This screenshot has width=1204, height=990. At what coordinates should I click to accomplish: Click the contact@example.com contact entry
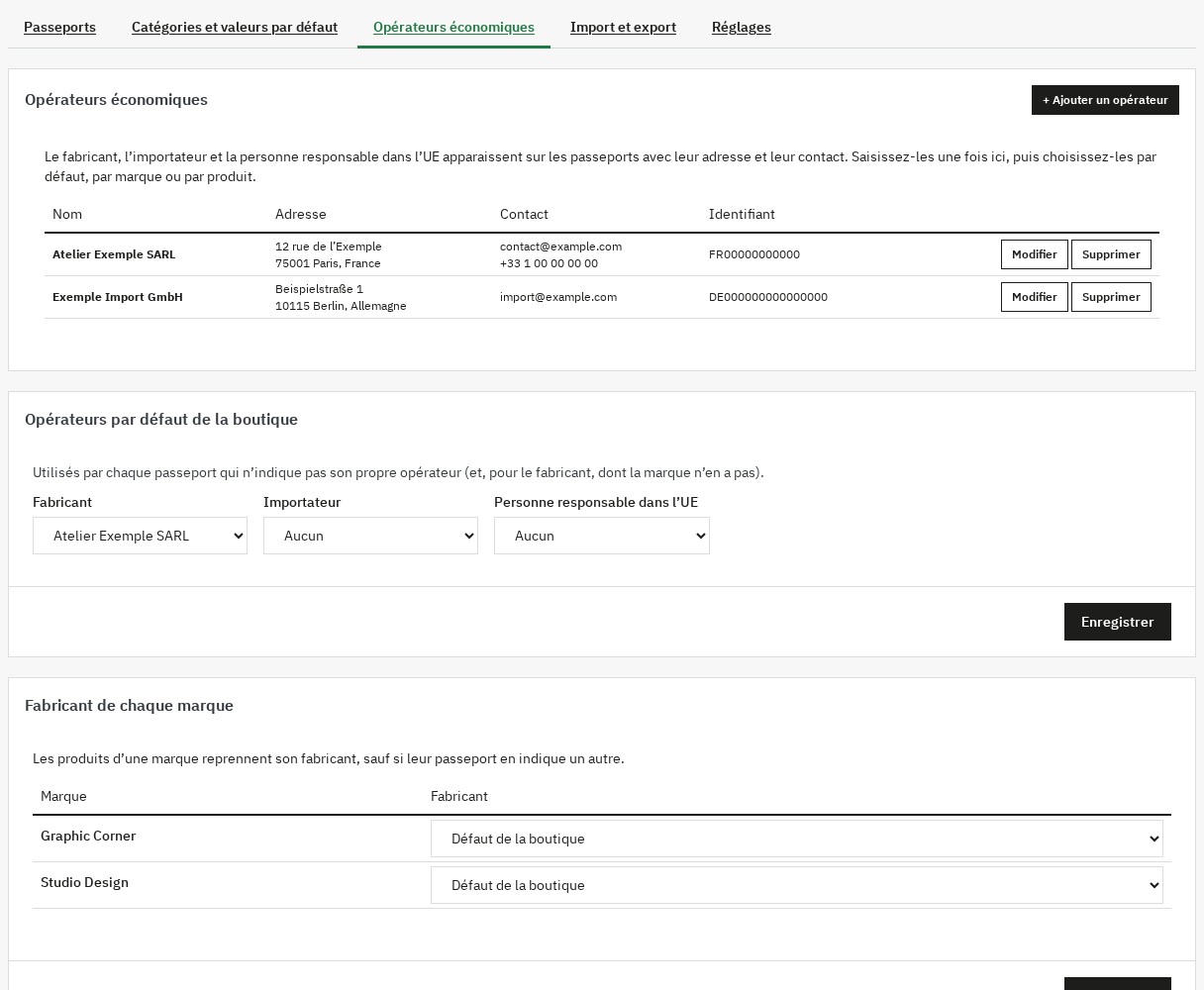[x=560, y=247]
